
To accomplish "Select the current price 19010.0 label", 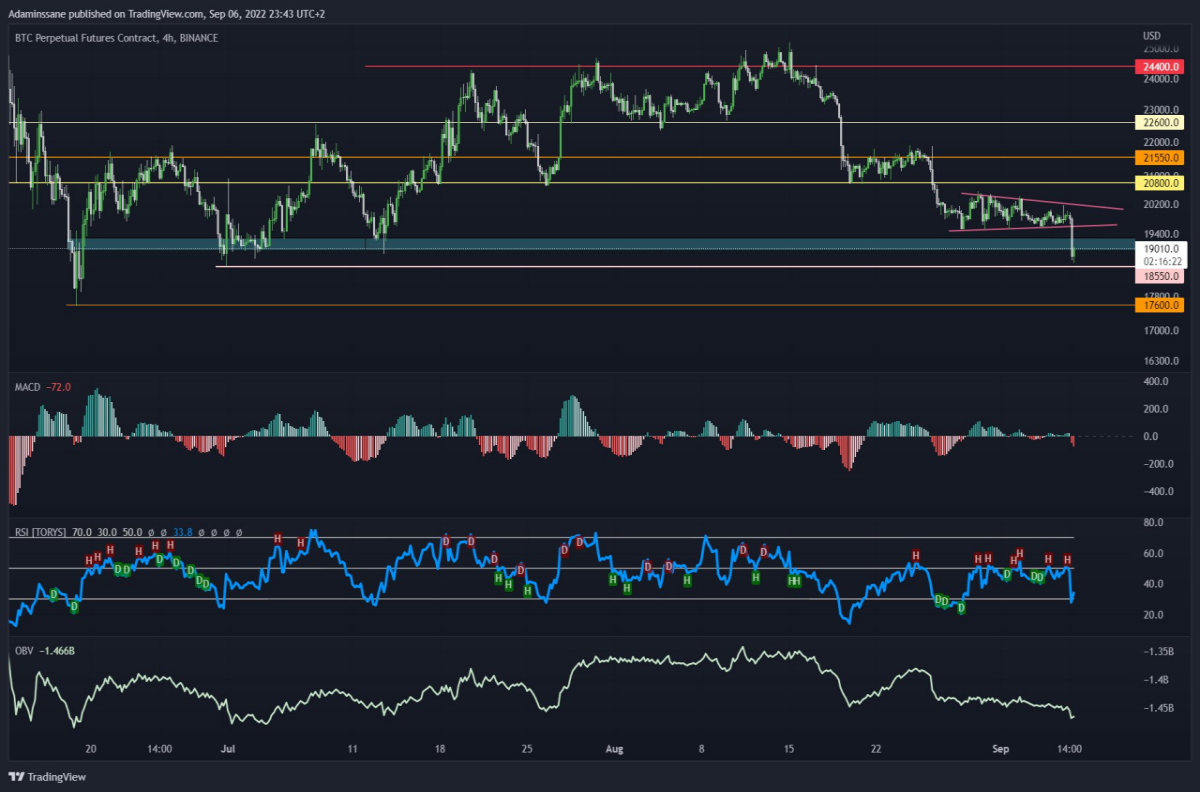I will click(x=1160, y=248).
